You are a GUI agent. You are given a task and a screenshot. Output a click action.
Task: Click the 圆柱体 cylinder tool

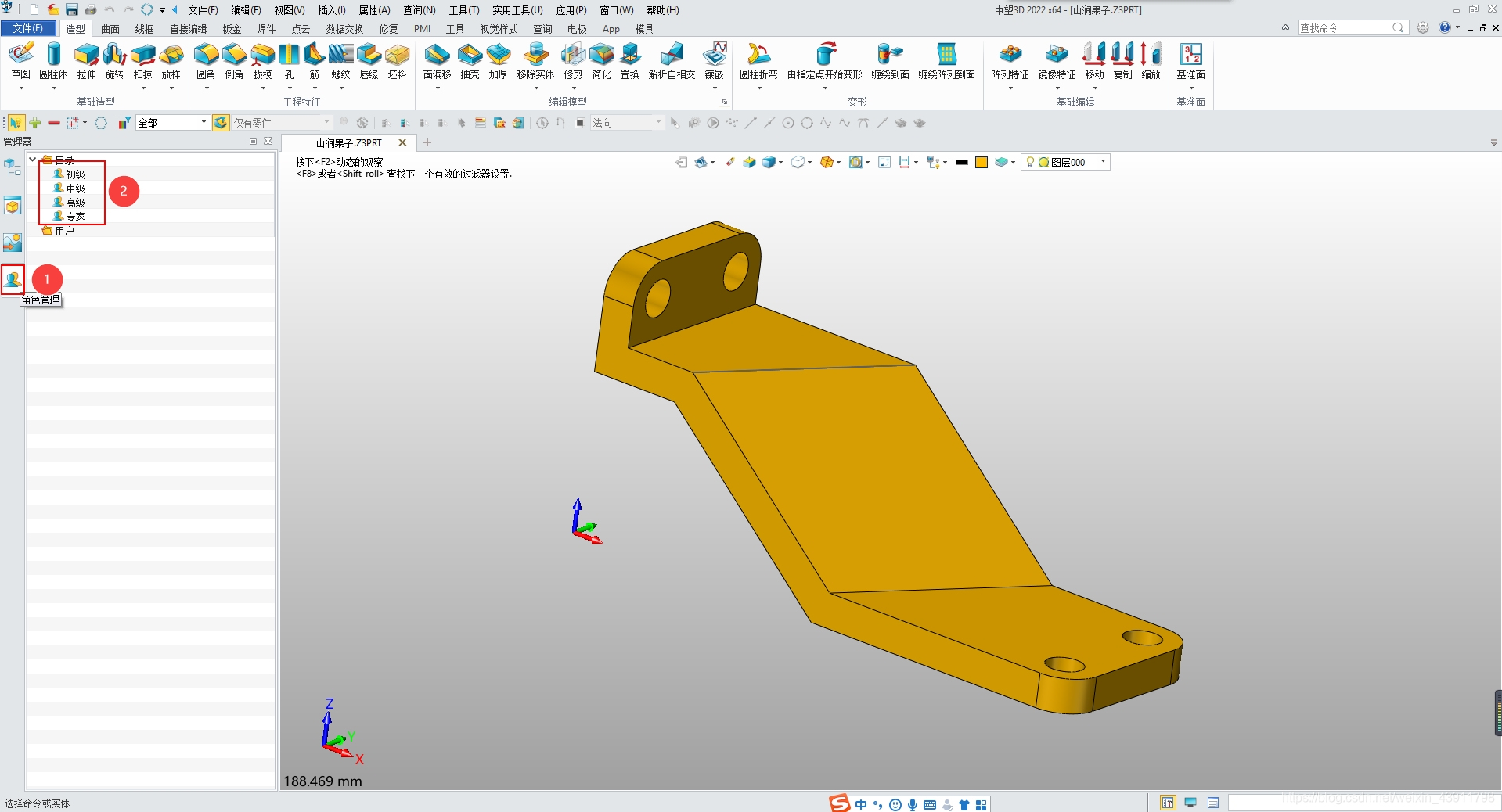(x=53, y=61)
